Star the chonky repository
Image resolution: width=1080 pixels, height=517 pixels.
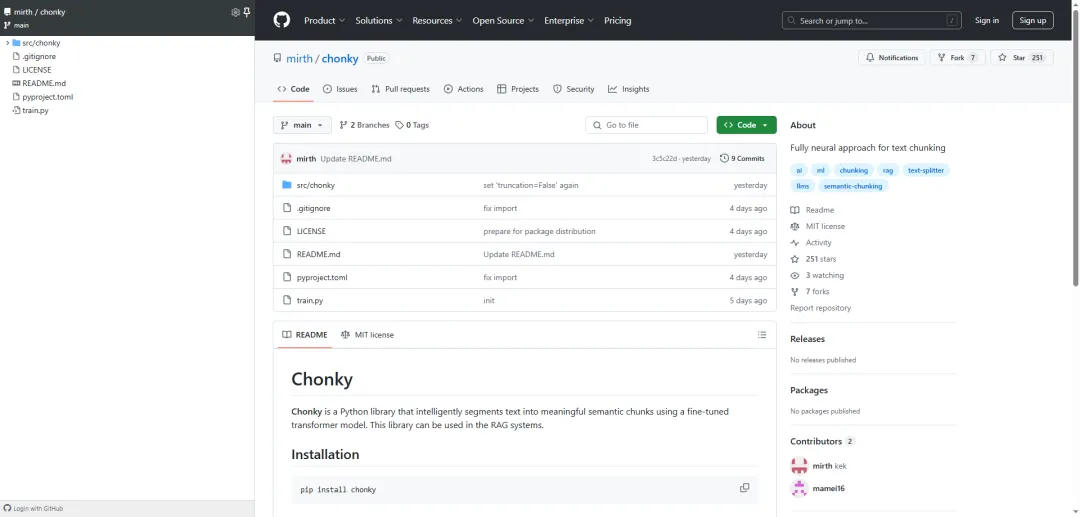tap(1021, 58)
